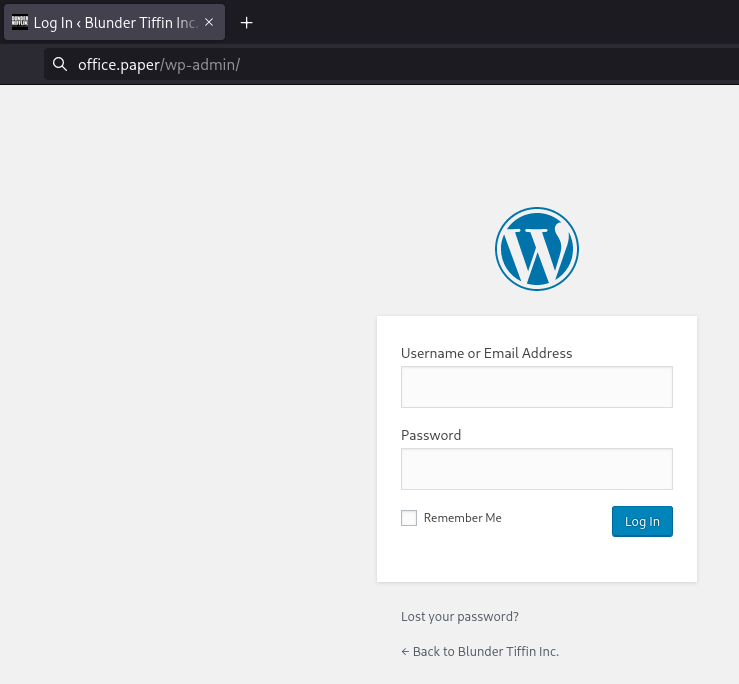Go back to Blunder Tiffin Inc. link

[x=479, y=651]
